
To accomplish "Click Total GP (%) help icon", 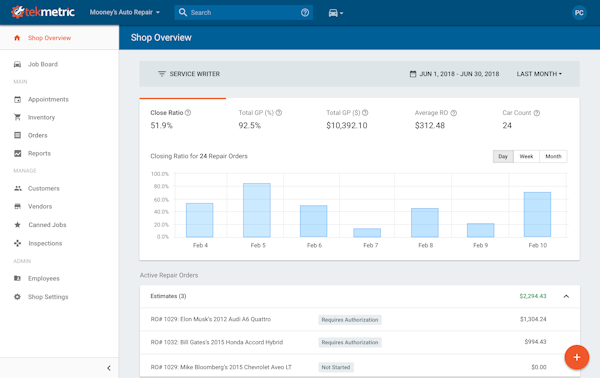I will pyautogui.click(x=279, y=113).
